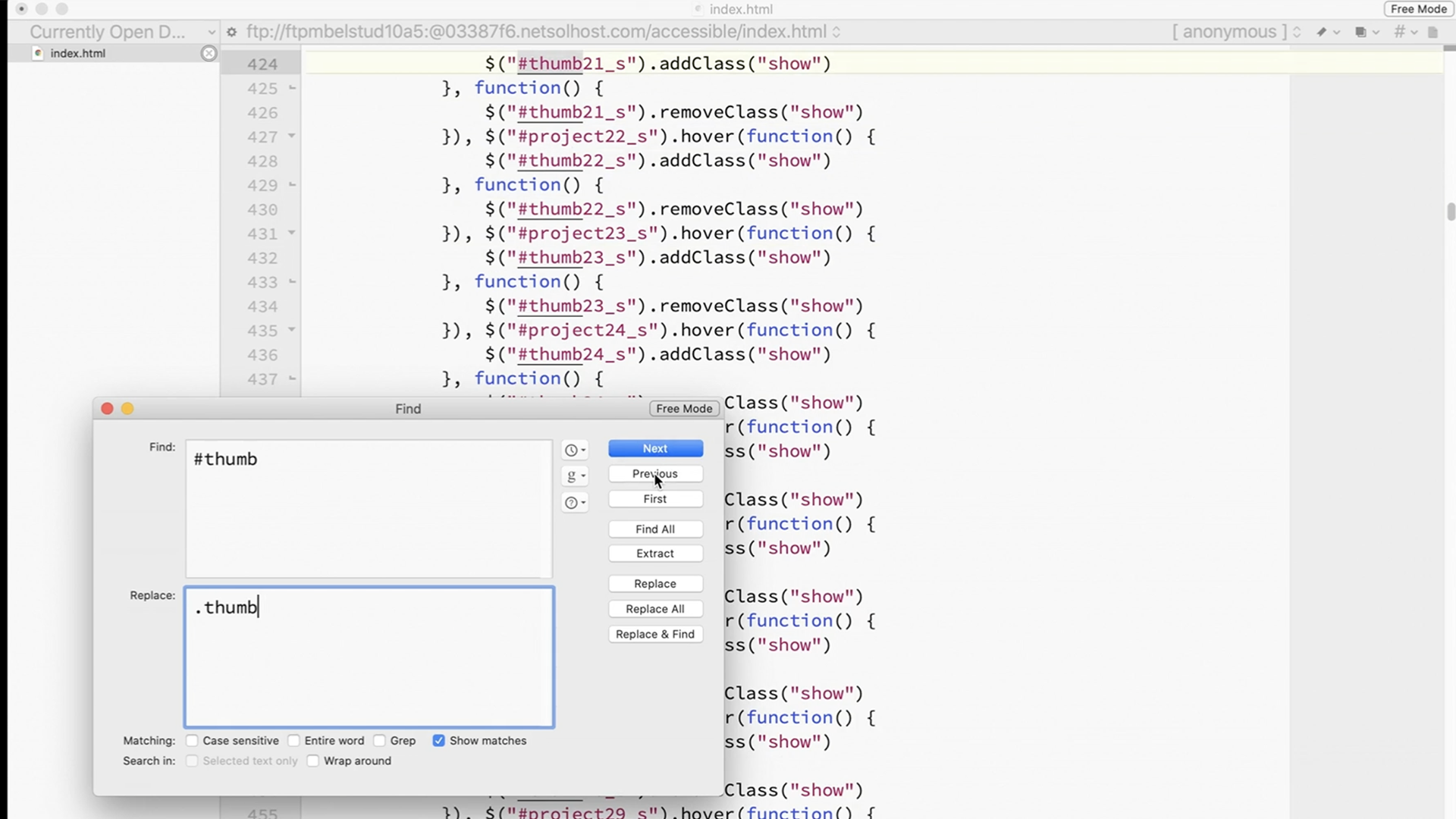Screen dimensions: 1456x819
Task: Select the index.html tab in the sidebar
Action: pos(77,53)
